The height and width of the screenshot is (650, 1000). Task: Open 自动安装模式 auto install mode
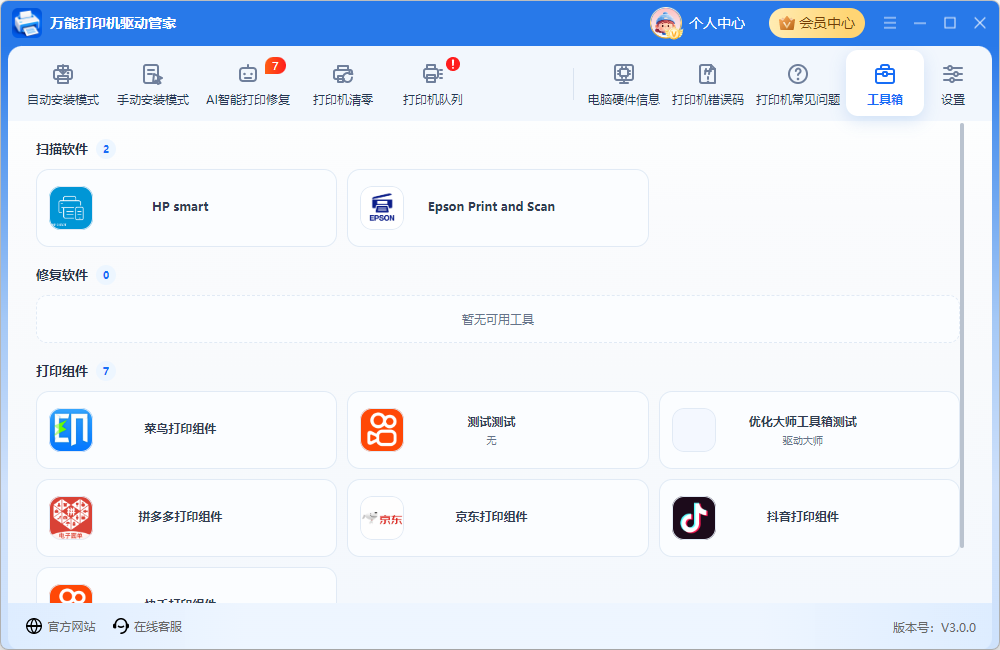63,84
